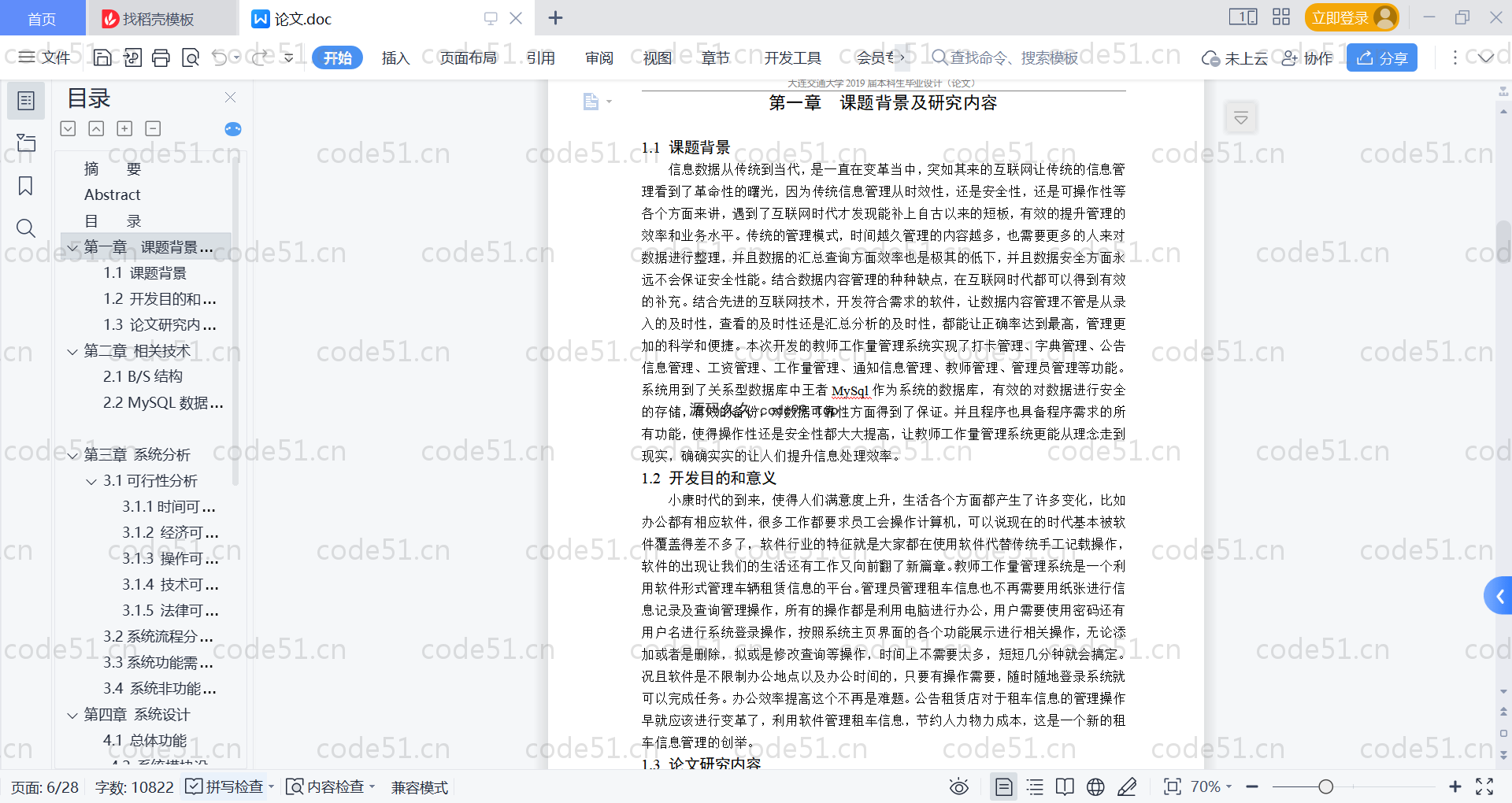Open the 70% zoom dropdown
The height and width of the screenshot is (803, 1512).
1211,786
